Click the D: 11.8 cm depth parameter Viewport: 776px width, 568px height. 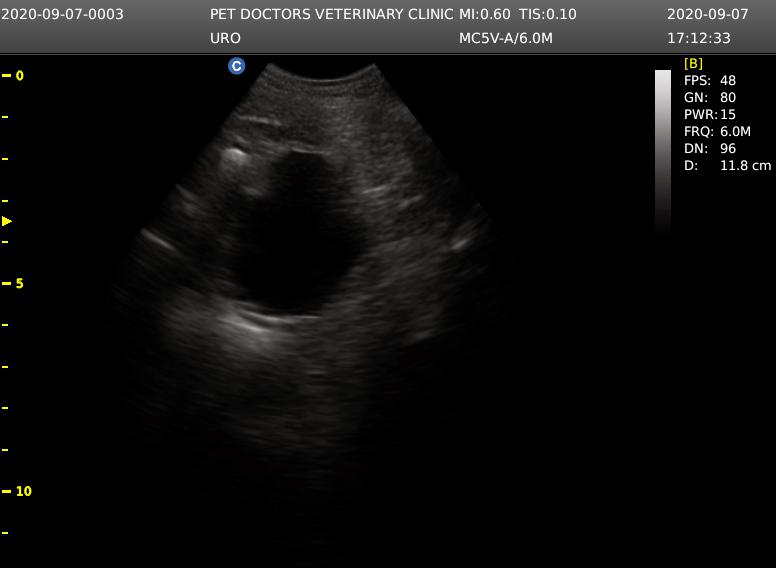[x=728, y=165]
